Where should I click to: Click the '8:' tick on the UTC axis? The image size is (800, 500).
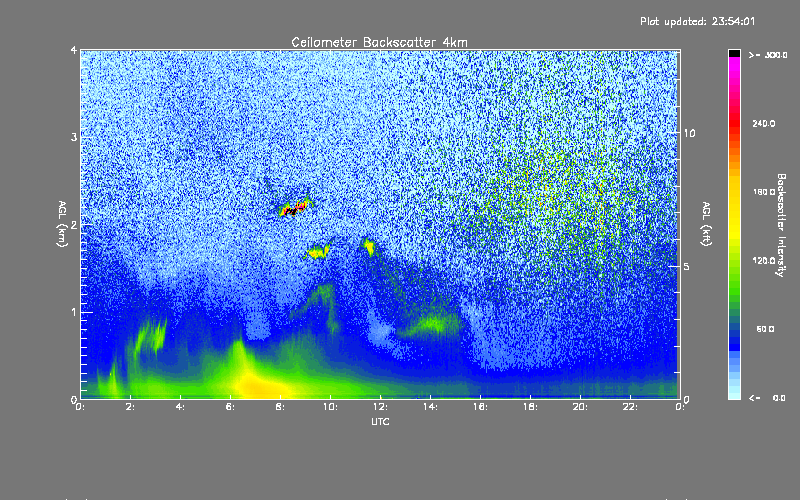[x=281, y=407]
